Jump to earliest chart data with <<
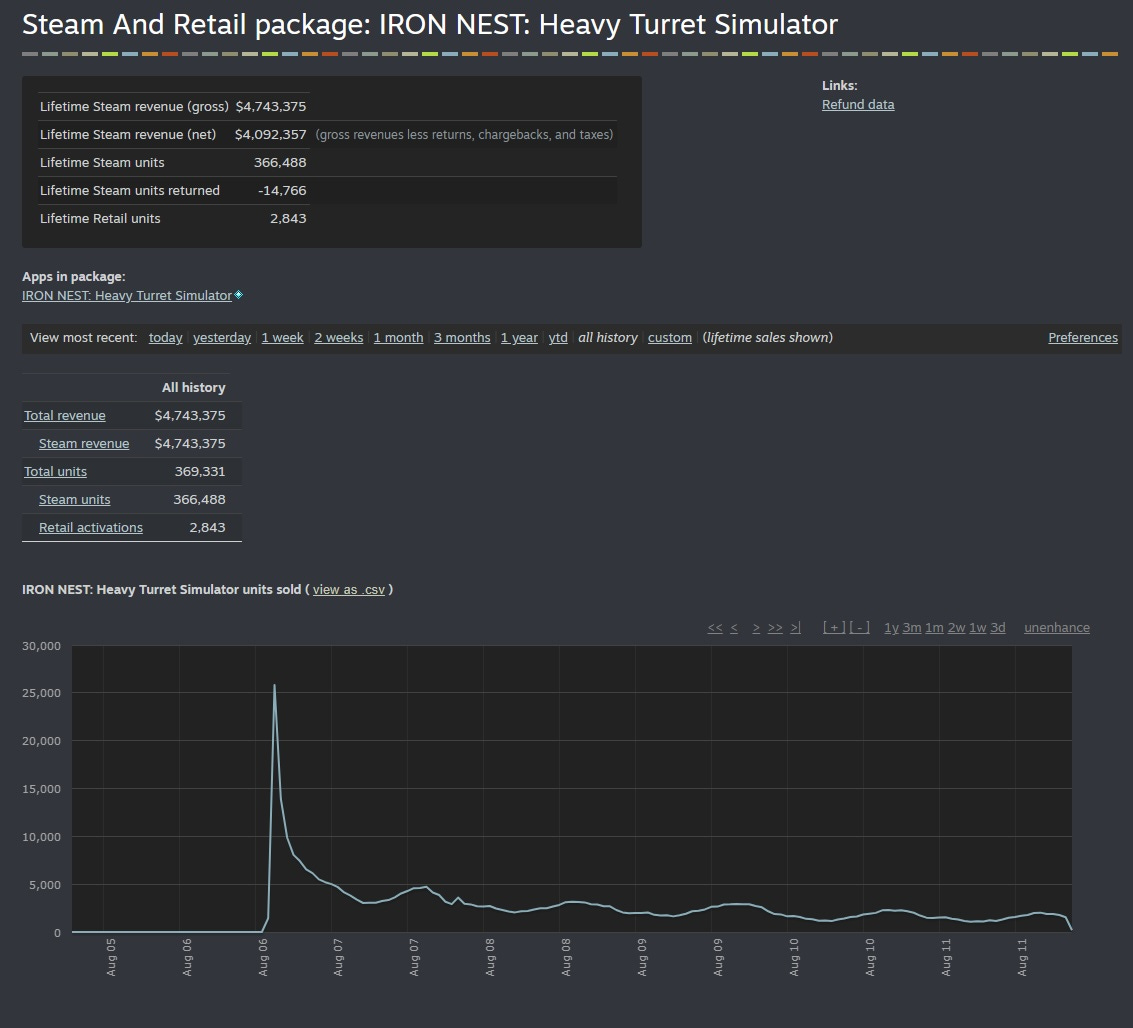The height and width of the screenshot is (1028, 1133). (x=715, y=628)
